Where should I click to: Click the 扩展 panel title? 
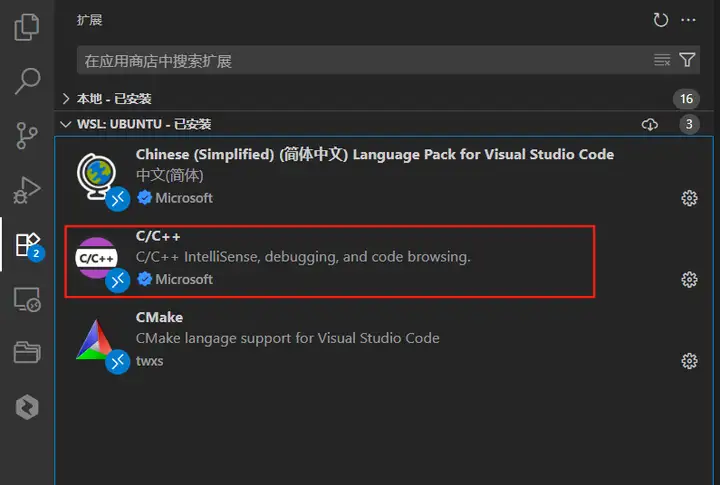[90, 20]
